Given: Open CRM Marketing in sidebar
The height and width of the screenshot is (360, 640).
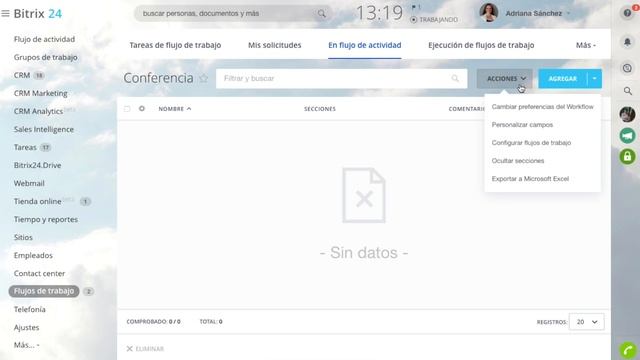Looking at the screenshot, I should click(x=40, y=93).
